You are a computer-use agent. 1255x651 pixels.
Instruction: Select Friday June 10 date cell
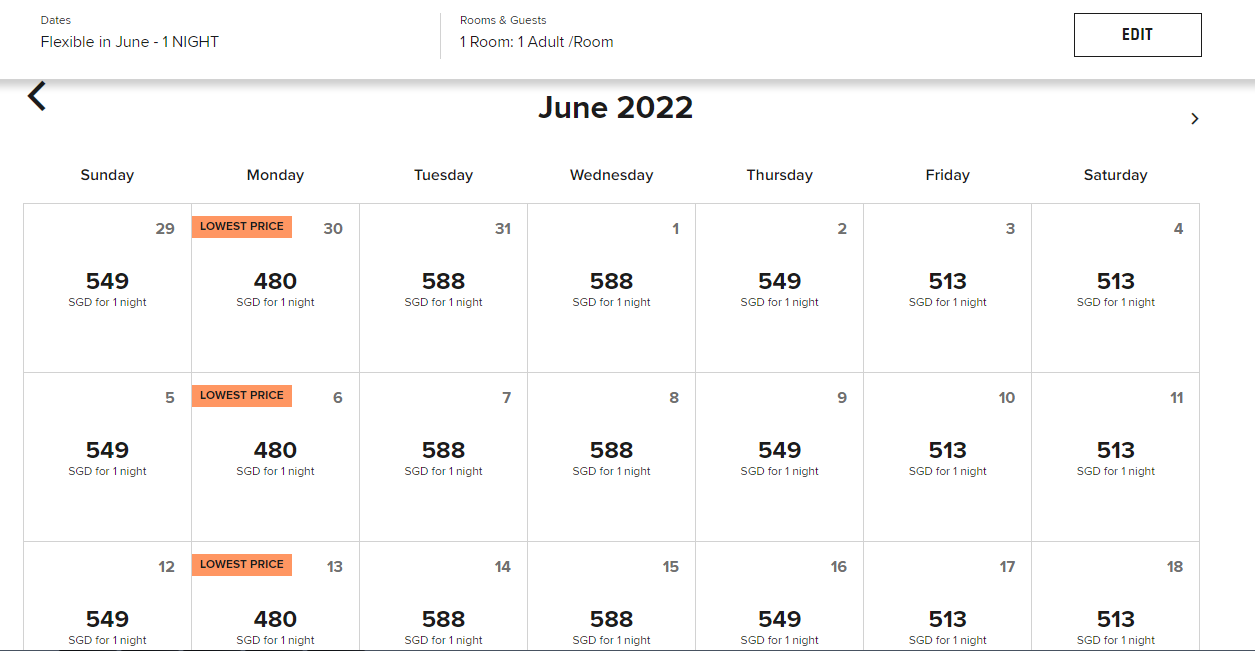click(947, 457)
